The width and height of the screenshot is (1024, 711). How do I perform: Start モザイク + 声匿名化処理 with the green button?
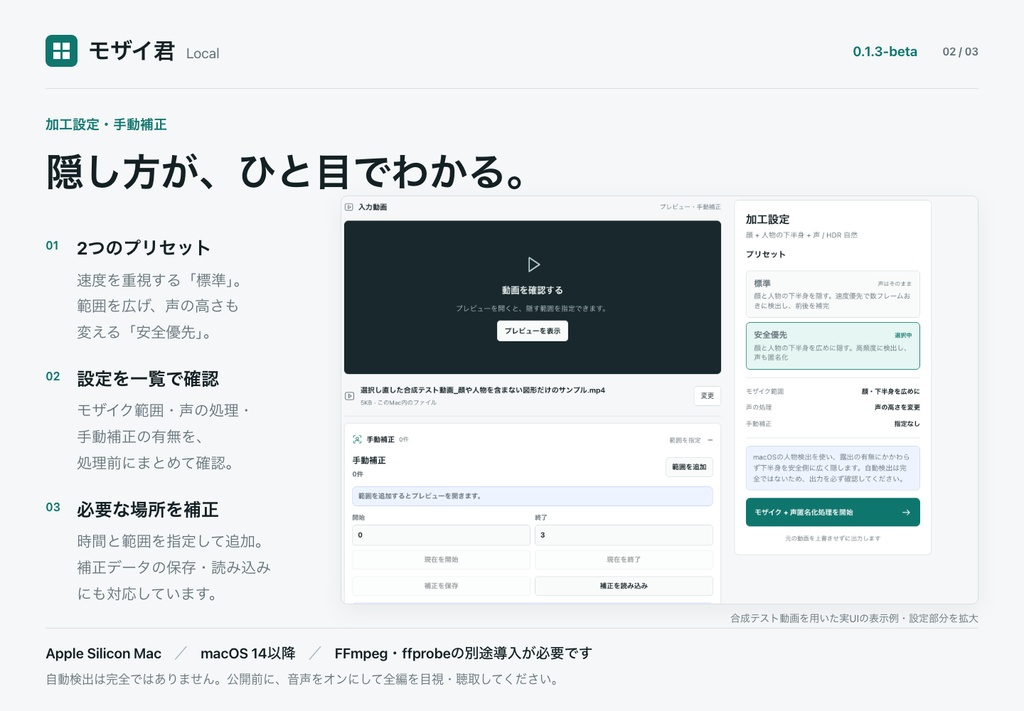[833, 513]
